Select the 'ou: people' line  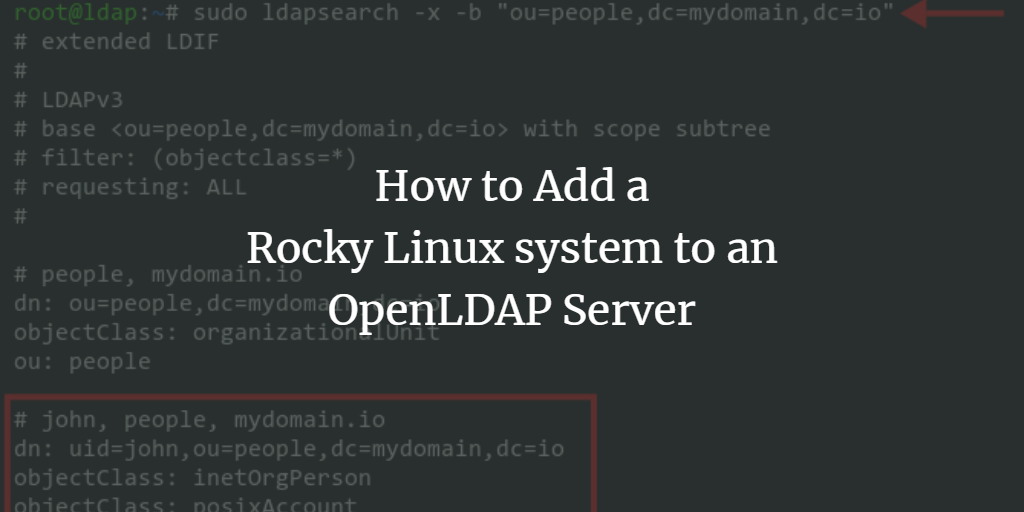click(x=82, y=362)
